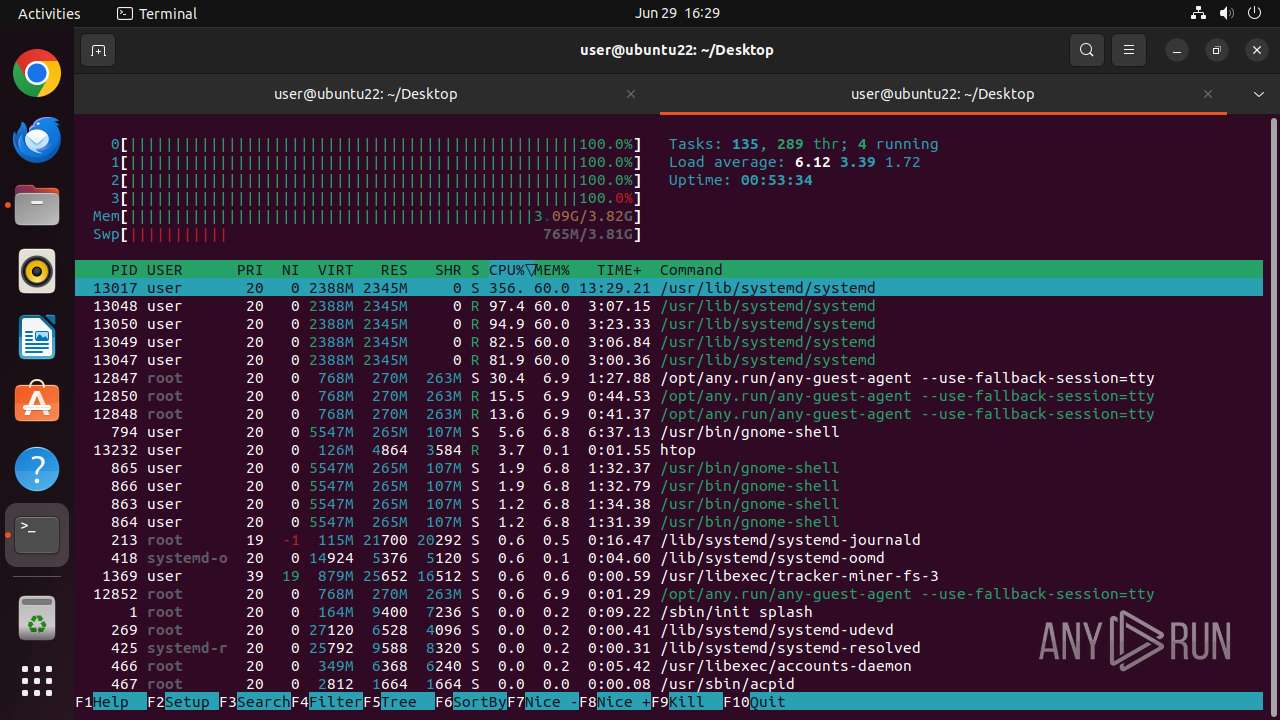Click the Uptime 00:53:34 value
Screen dimensions: 1280x720
(x=776, y=180)
